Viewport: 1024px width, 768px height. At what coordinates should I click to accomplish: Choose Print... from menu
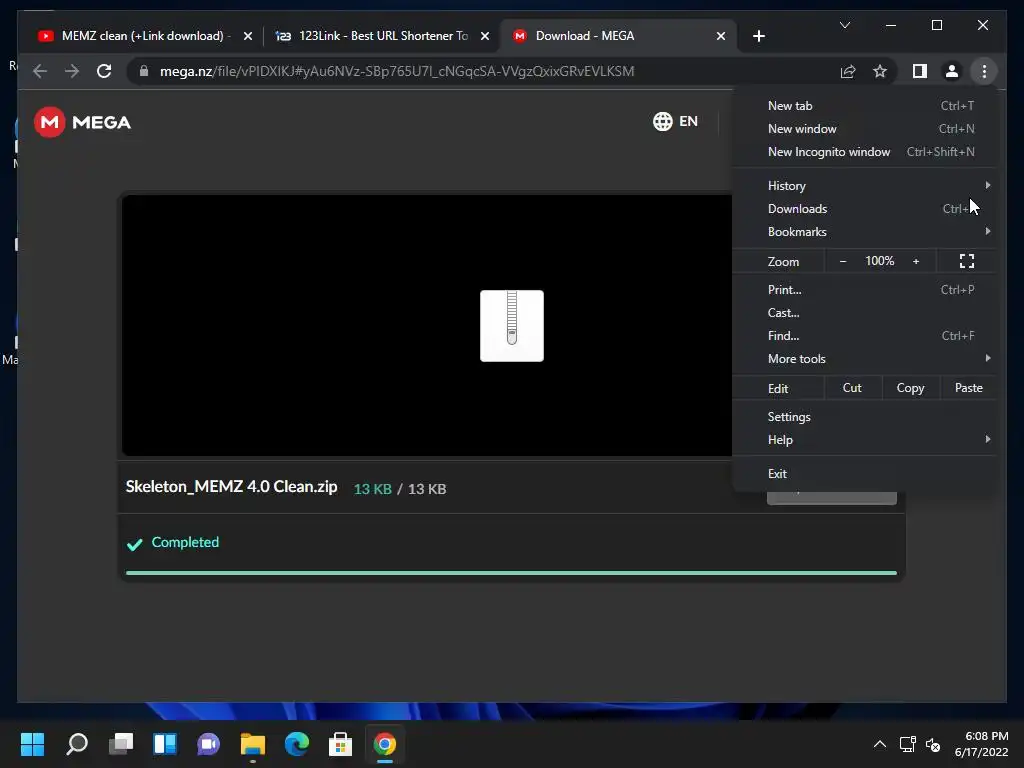[x=865, y=289]
